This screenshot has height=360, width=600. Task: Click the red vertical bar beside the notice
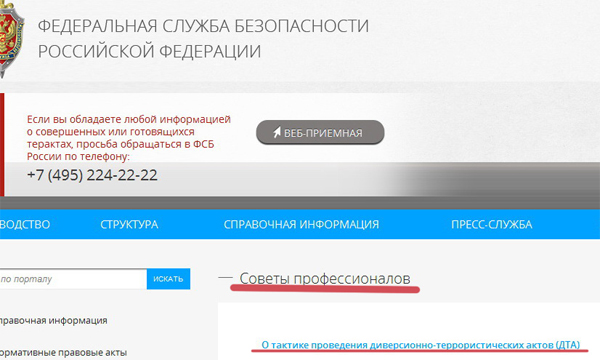pos(2,145)
